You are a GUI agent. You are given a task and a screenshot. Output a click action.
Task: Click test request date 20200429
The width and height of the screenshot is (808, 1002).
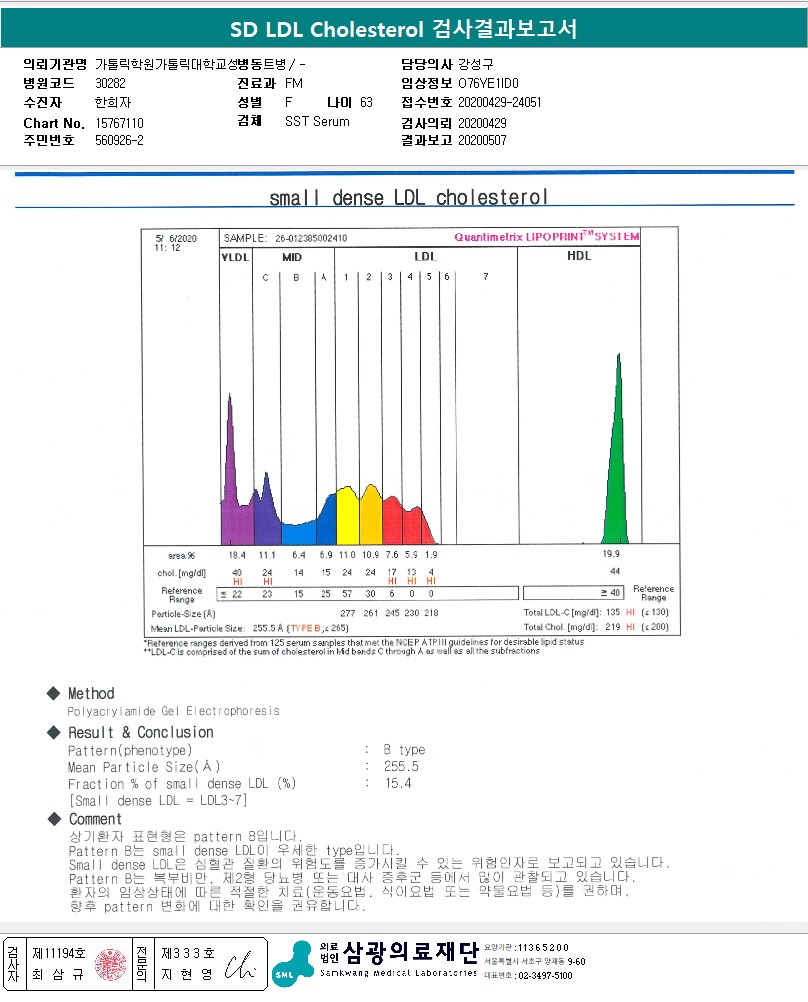coord(482,123)
